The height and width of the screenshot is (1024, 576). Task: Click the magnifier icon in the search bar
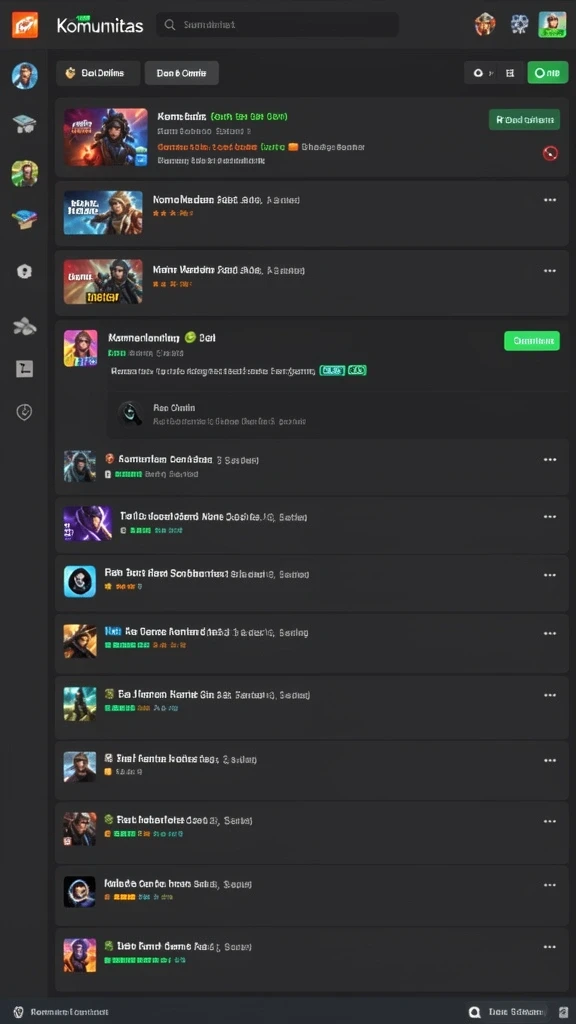tap(170, 25)
